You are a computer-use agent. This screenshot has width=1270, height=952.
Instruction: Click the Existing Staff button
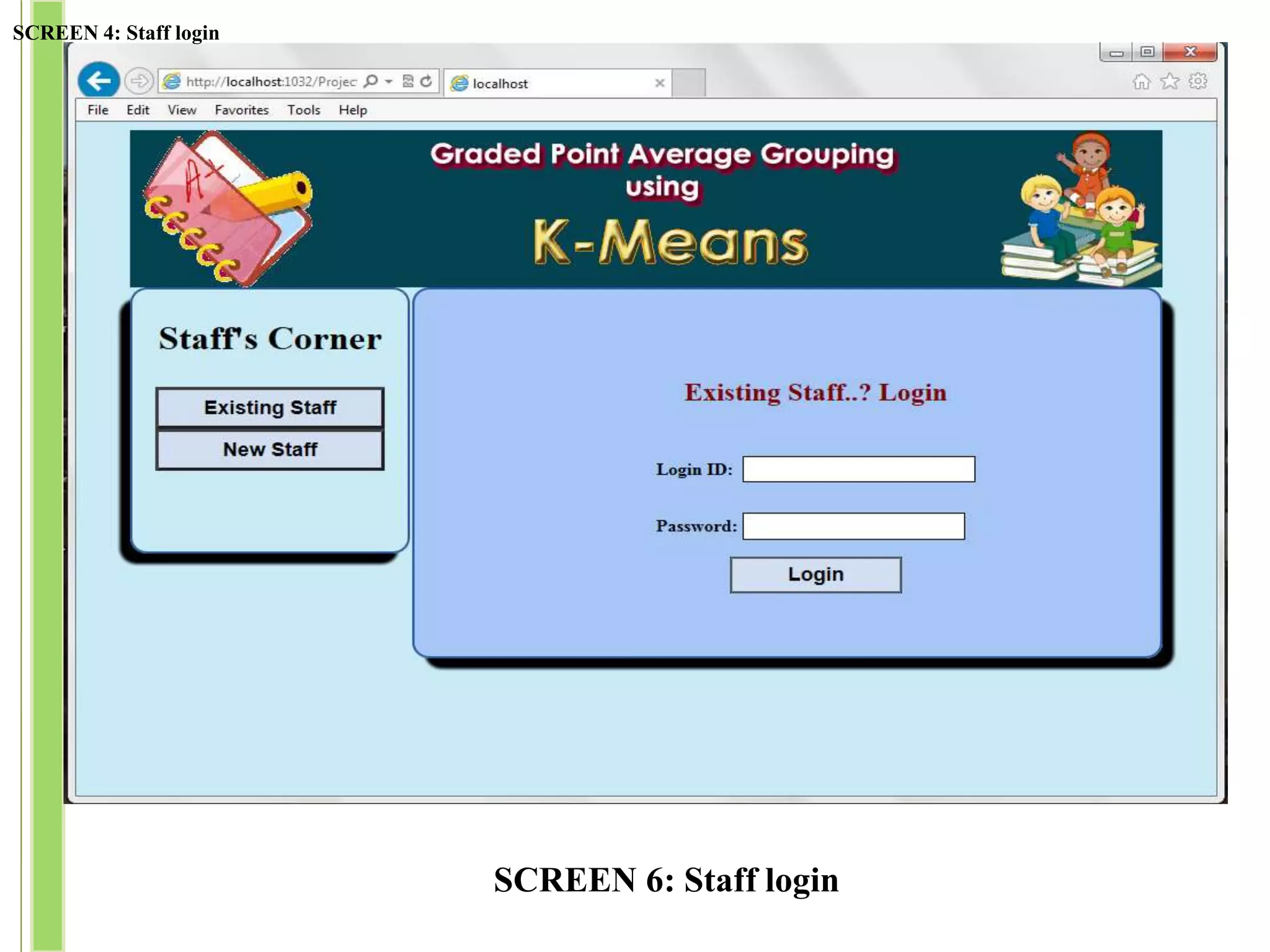(x=270, y=407)
